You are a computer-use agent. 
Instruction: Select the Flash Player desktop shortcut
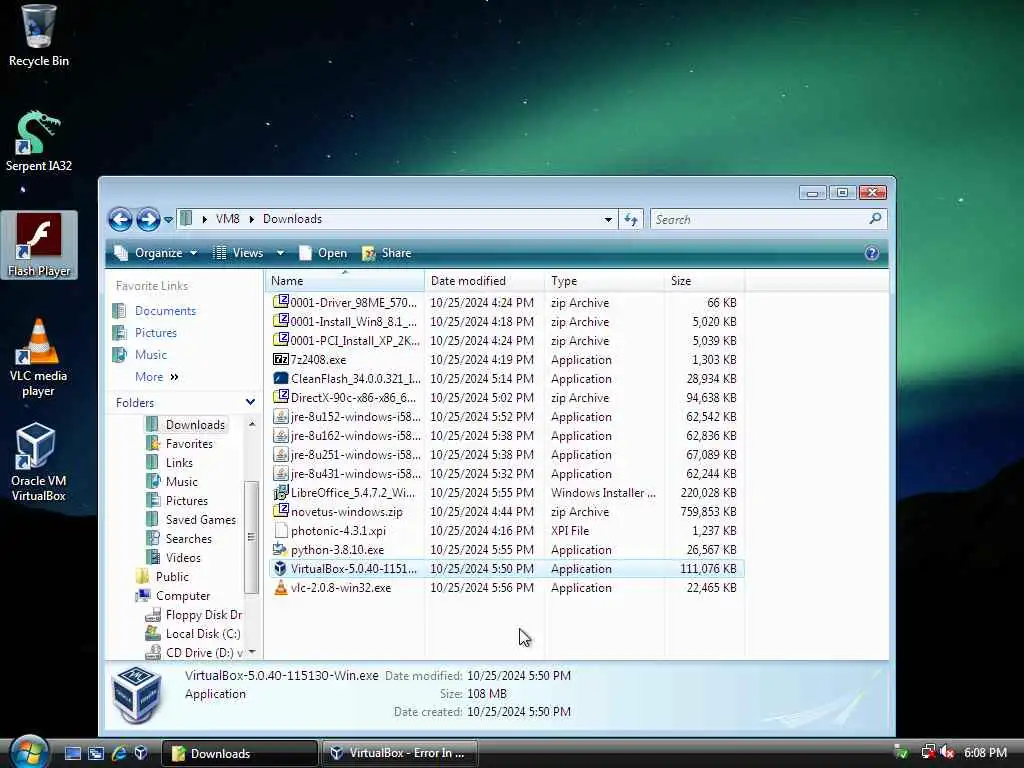point(39,245)
